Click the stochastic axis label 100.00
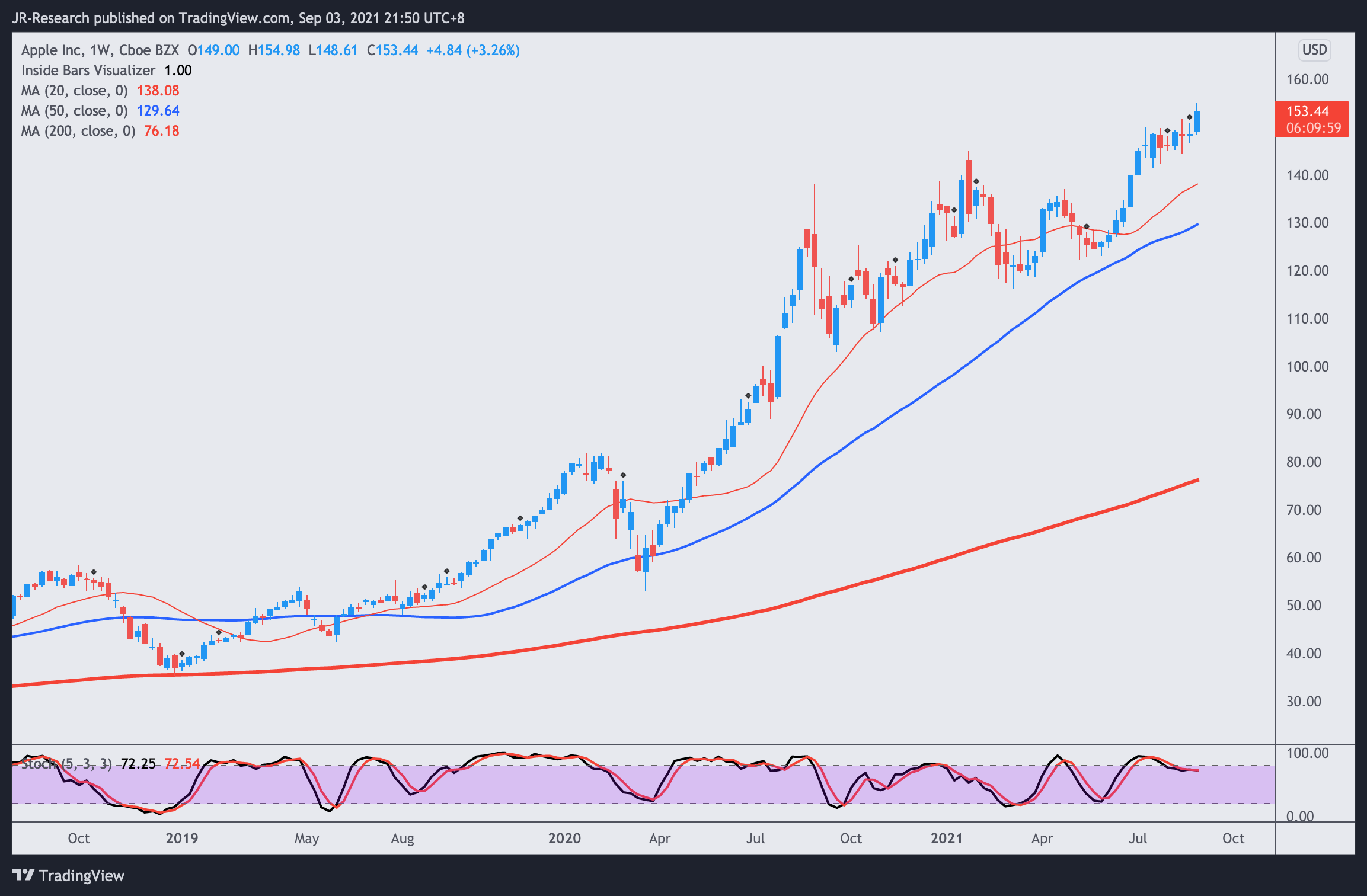The height and width of the screenshot is (896, 1367). (x=1307, y=753)
